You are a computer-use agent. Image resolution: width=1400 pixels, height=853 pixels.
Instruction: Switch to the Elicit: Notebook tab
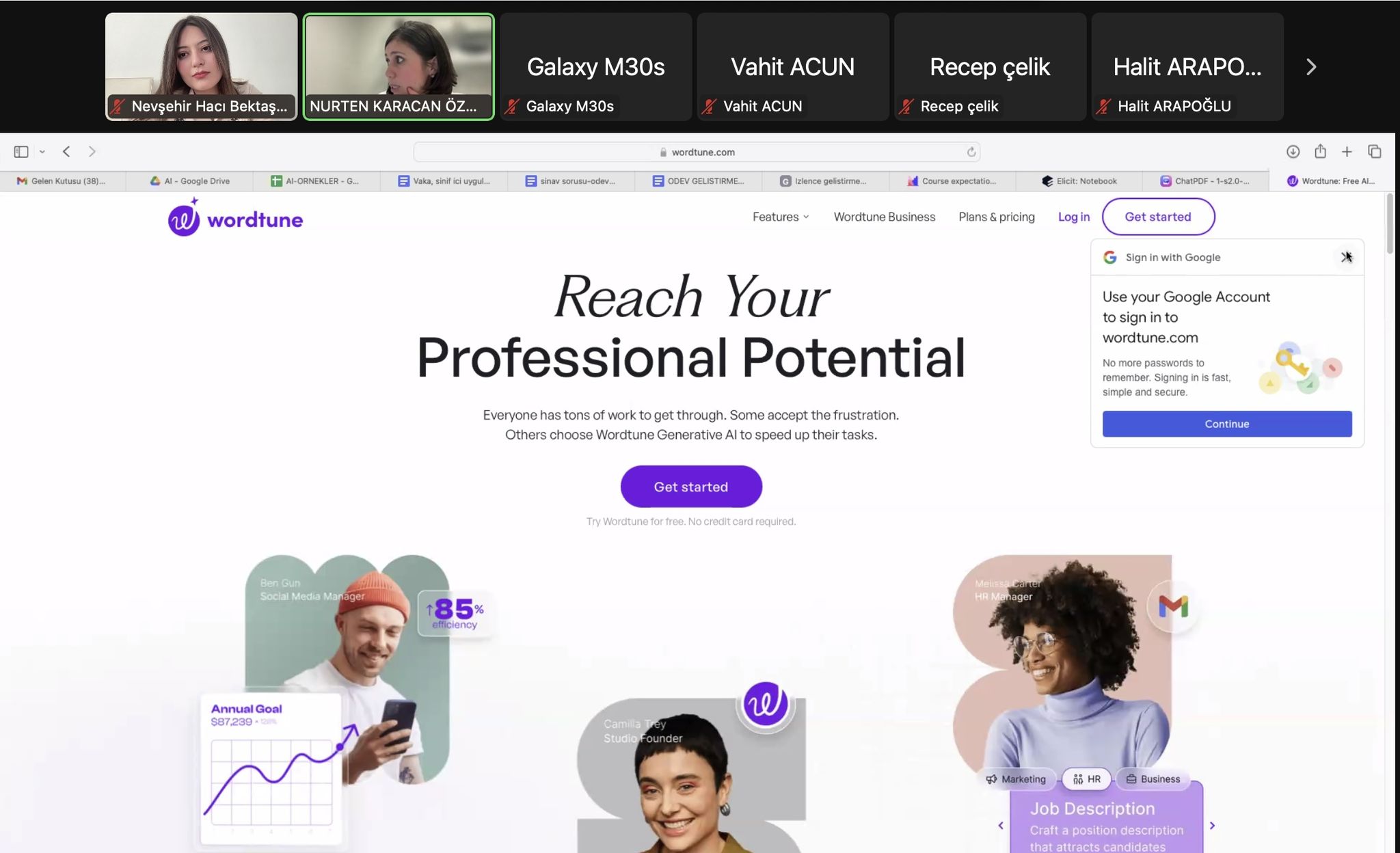(1079, 181)
